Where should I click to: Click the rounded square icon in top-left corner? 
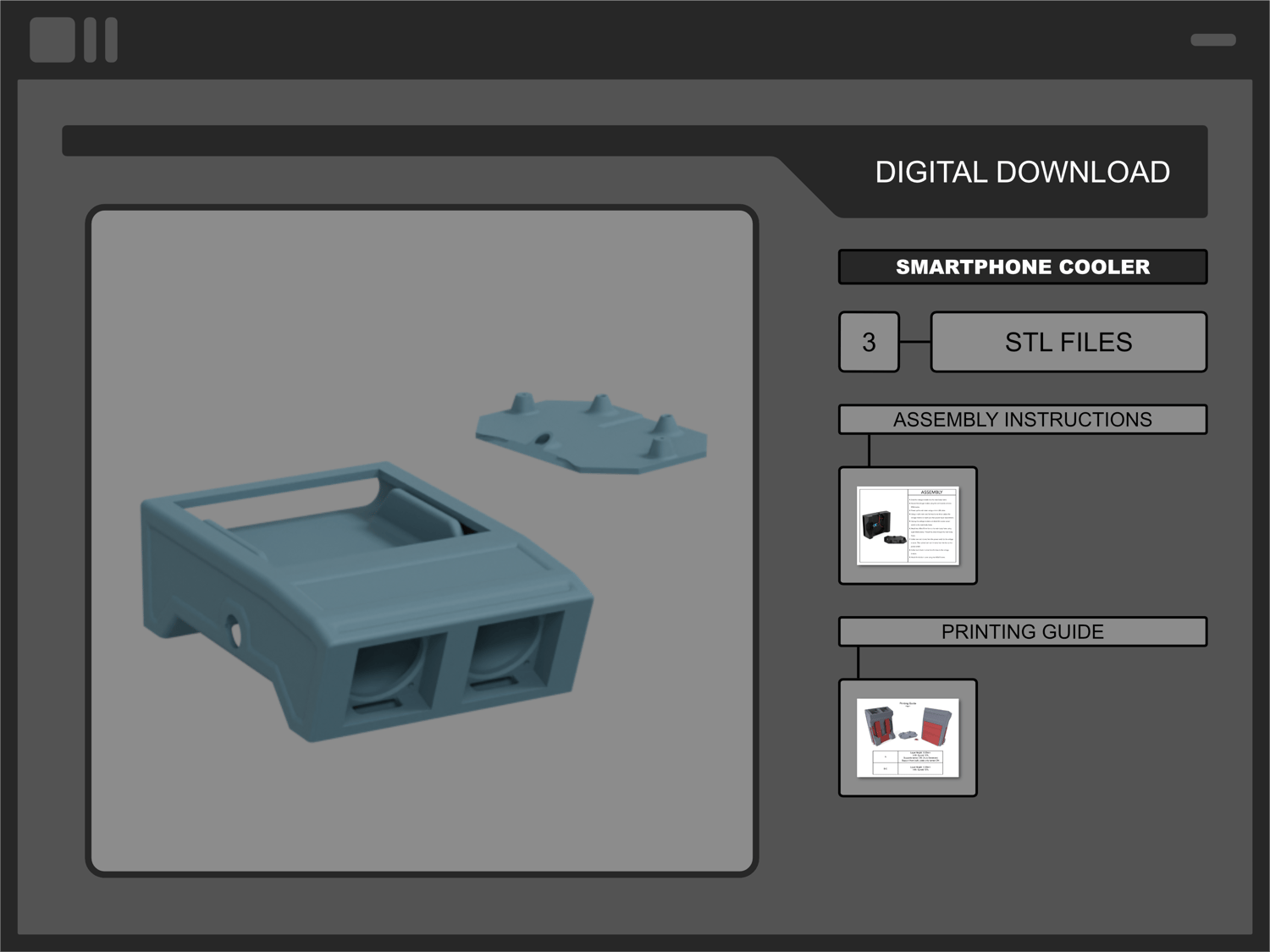(x=52, y=40)
